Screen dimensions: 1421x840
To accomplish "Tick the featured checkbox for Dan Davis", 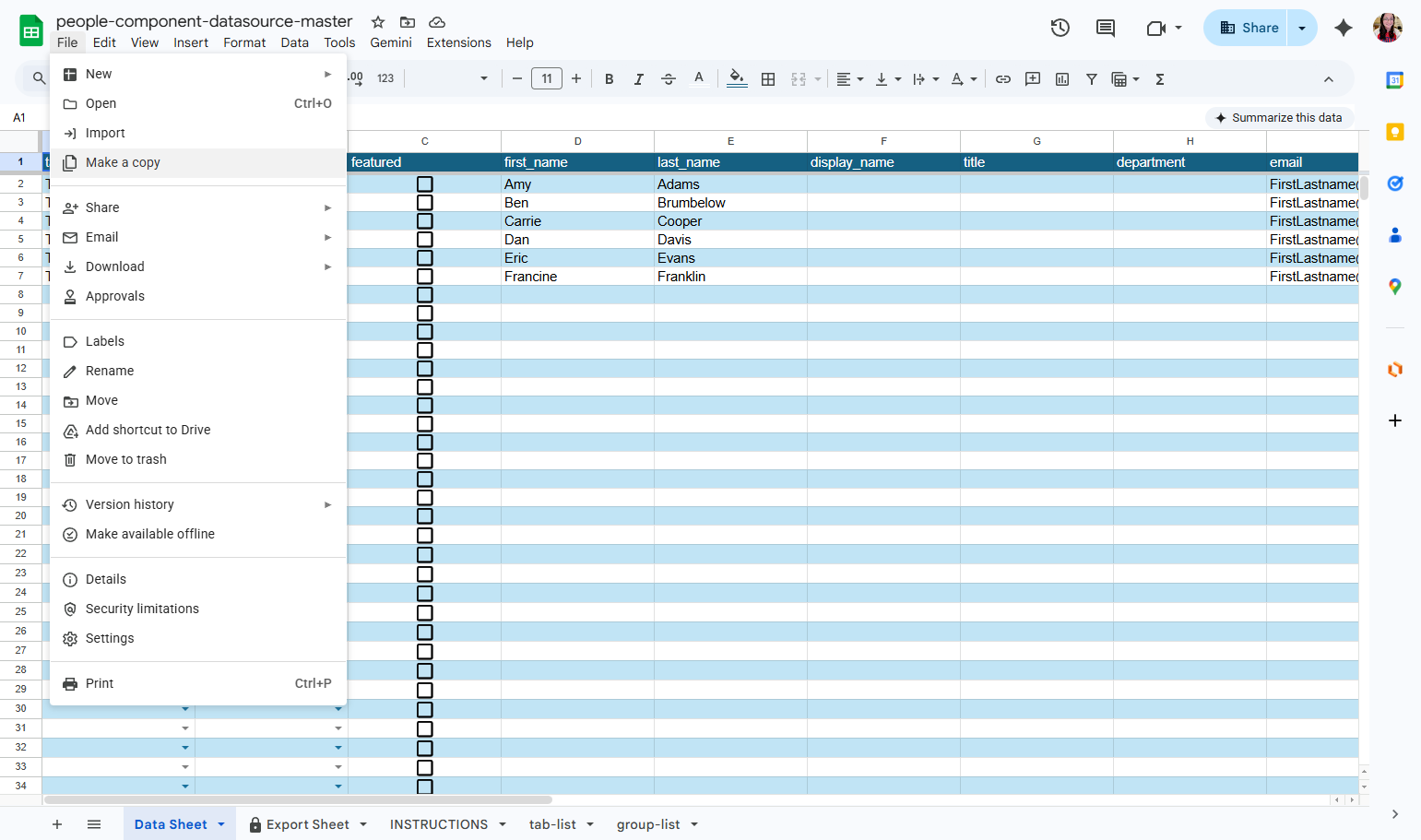I will coord(425,240).
